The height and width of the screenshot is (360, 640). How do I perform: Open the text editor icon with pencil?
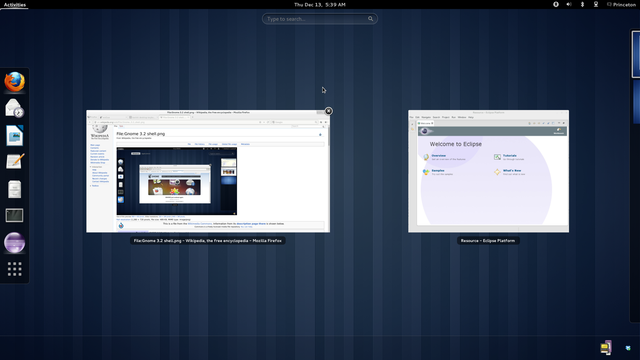pyautogui.click(x=15, y=162)
